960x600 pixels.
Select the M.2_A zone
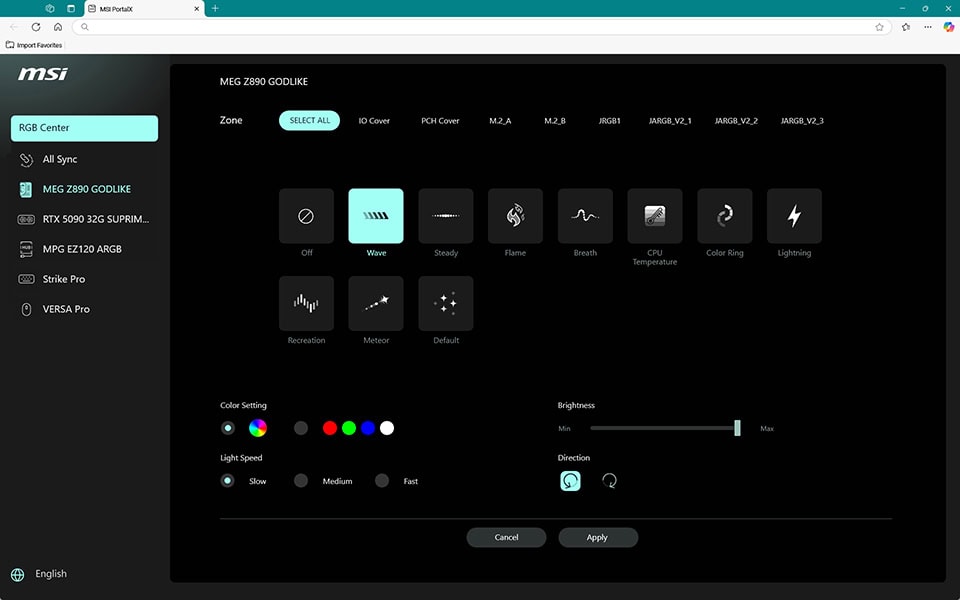[x=500, y=120]
